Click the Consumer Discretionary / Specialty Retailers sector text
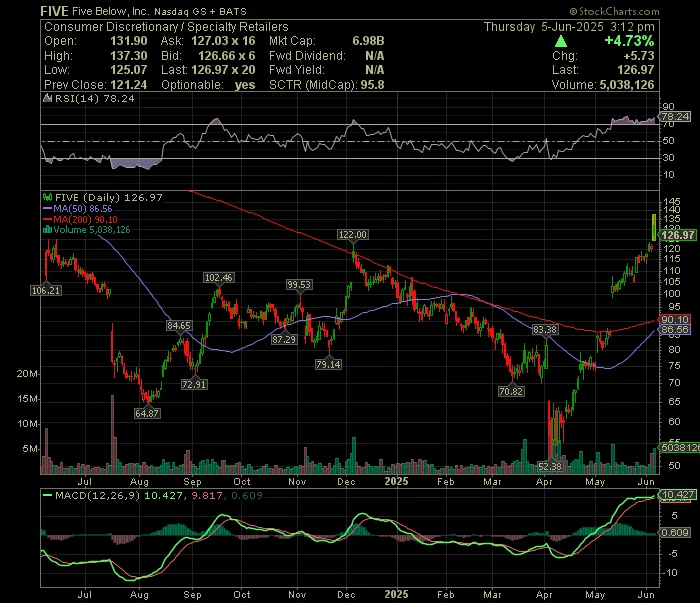Viewport: 700px width, 603px height. pyautogui.click(x=166, y=27)
